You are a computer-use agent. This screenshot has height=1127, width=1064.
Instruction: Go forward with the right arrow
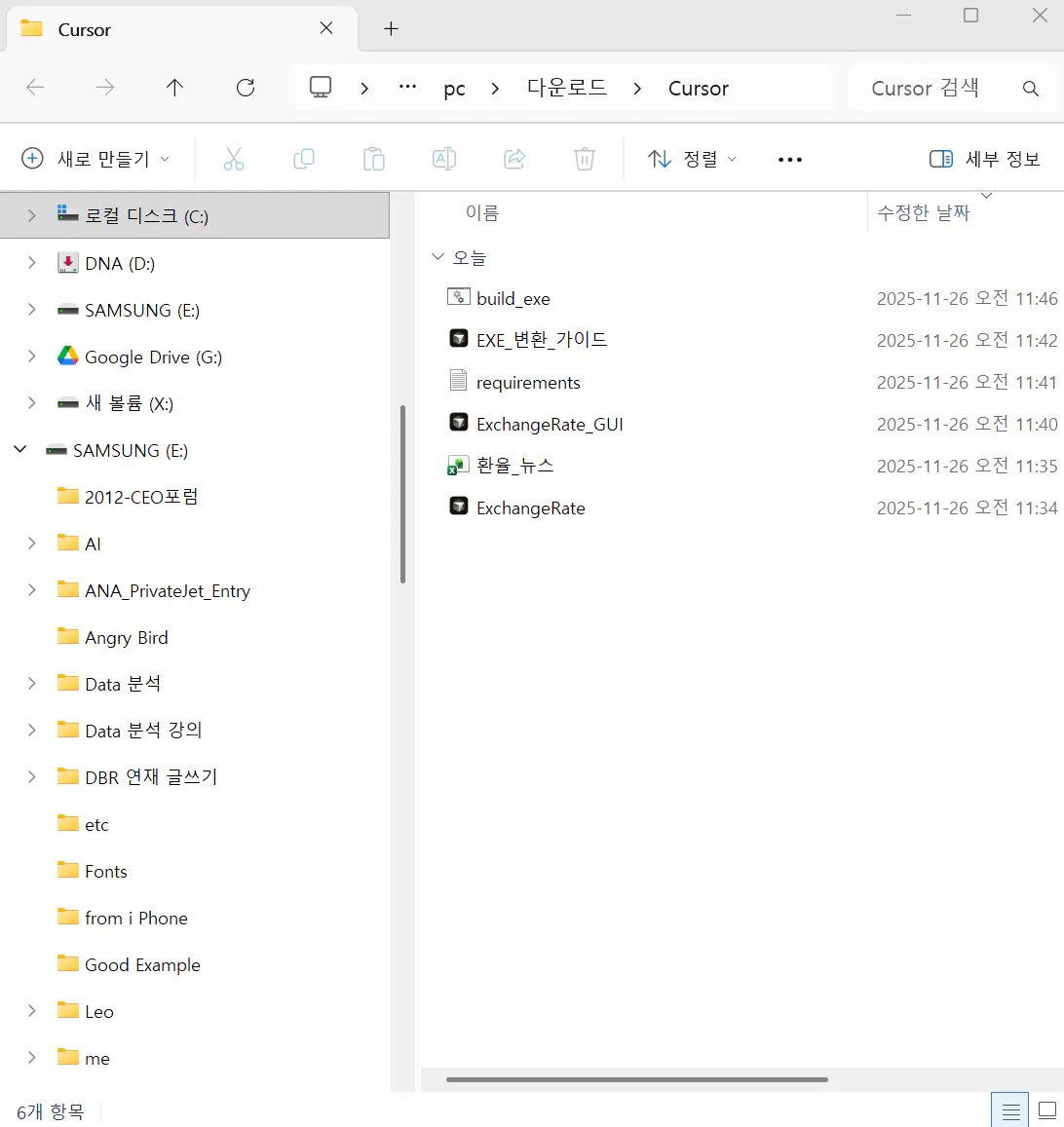(x=105, y=88)
